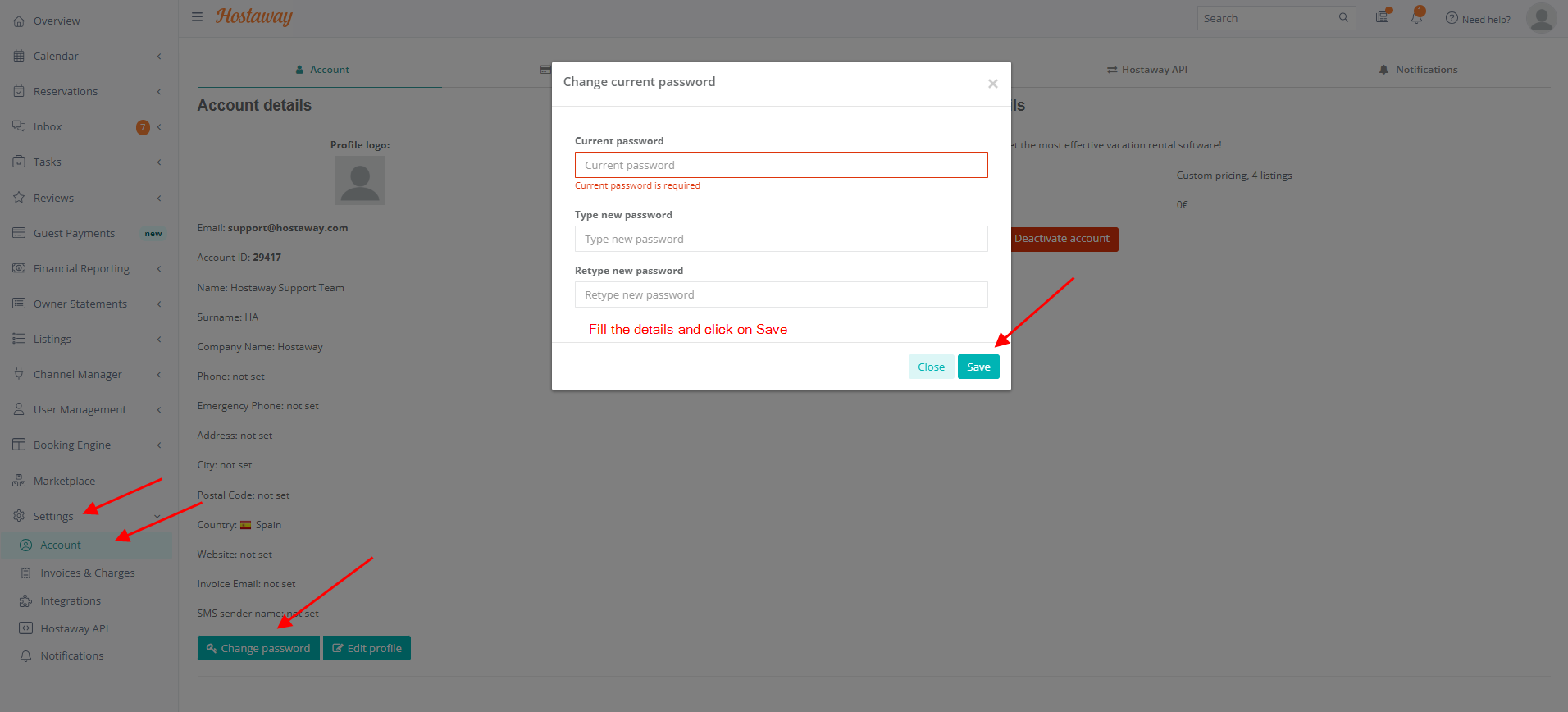
Task: Click the Overview home icon in sidebar
Action: (19, 21)
